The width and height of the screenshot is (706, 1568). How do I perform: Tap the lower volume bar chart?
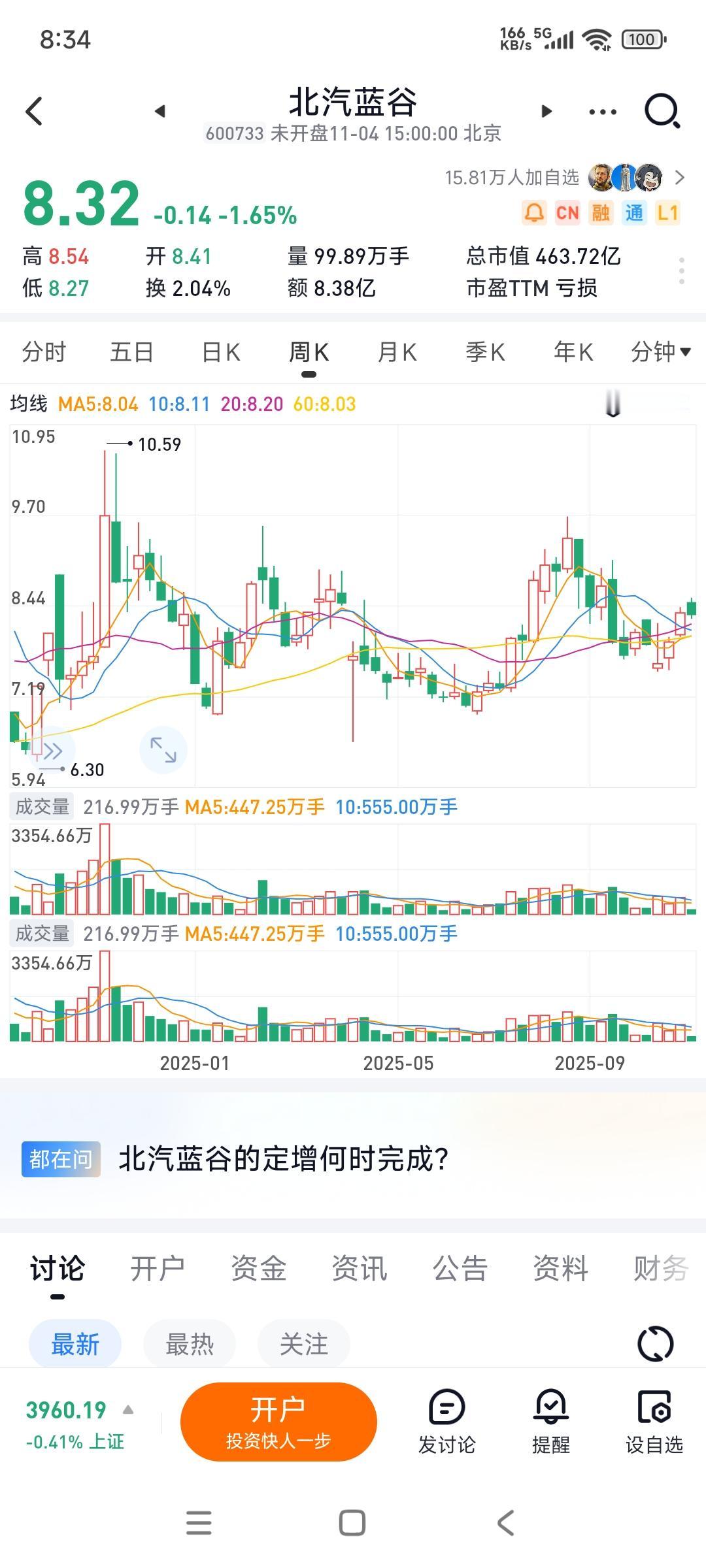353,996
